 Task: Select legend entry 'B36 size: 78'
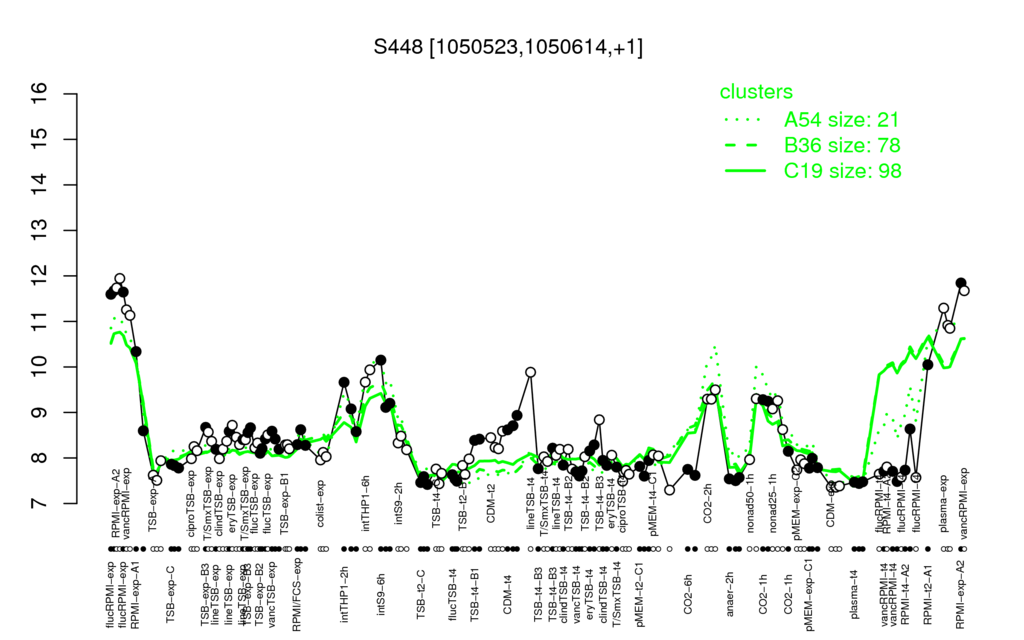click(x=842, y=145)
